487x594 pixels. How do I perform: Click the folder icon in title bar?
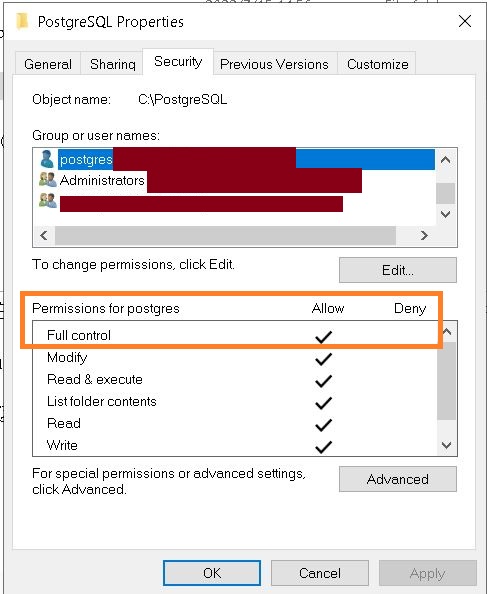click(22, 21)
